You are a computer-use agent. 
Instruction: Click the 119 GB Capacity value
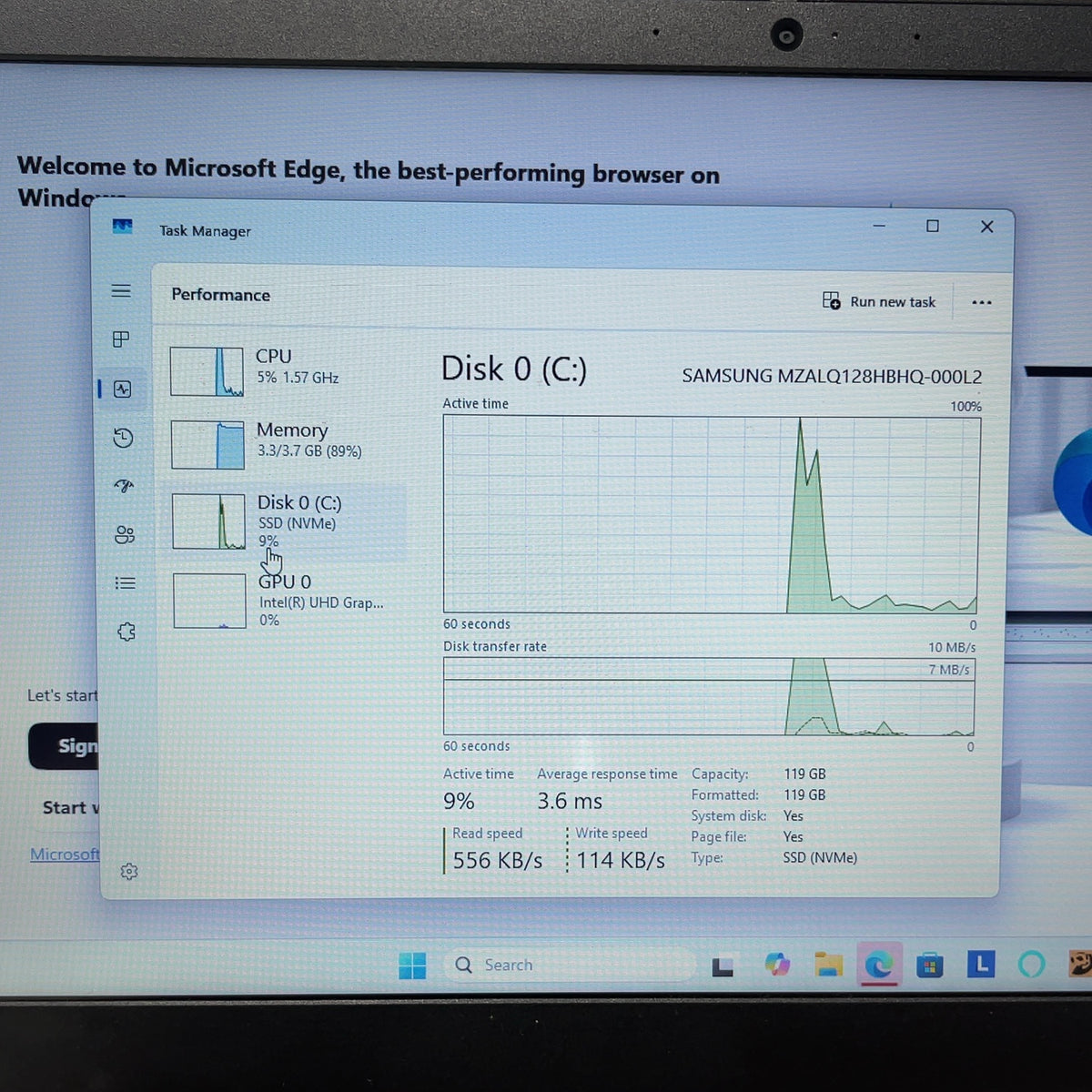(804, 773)
